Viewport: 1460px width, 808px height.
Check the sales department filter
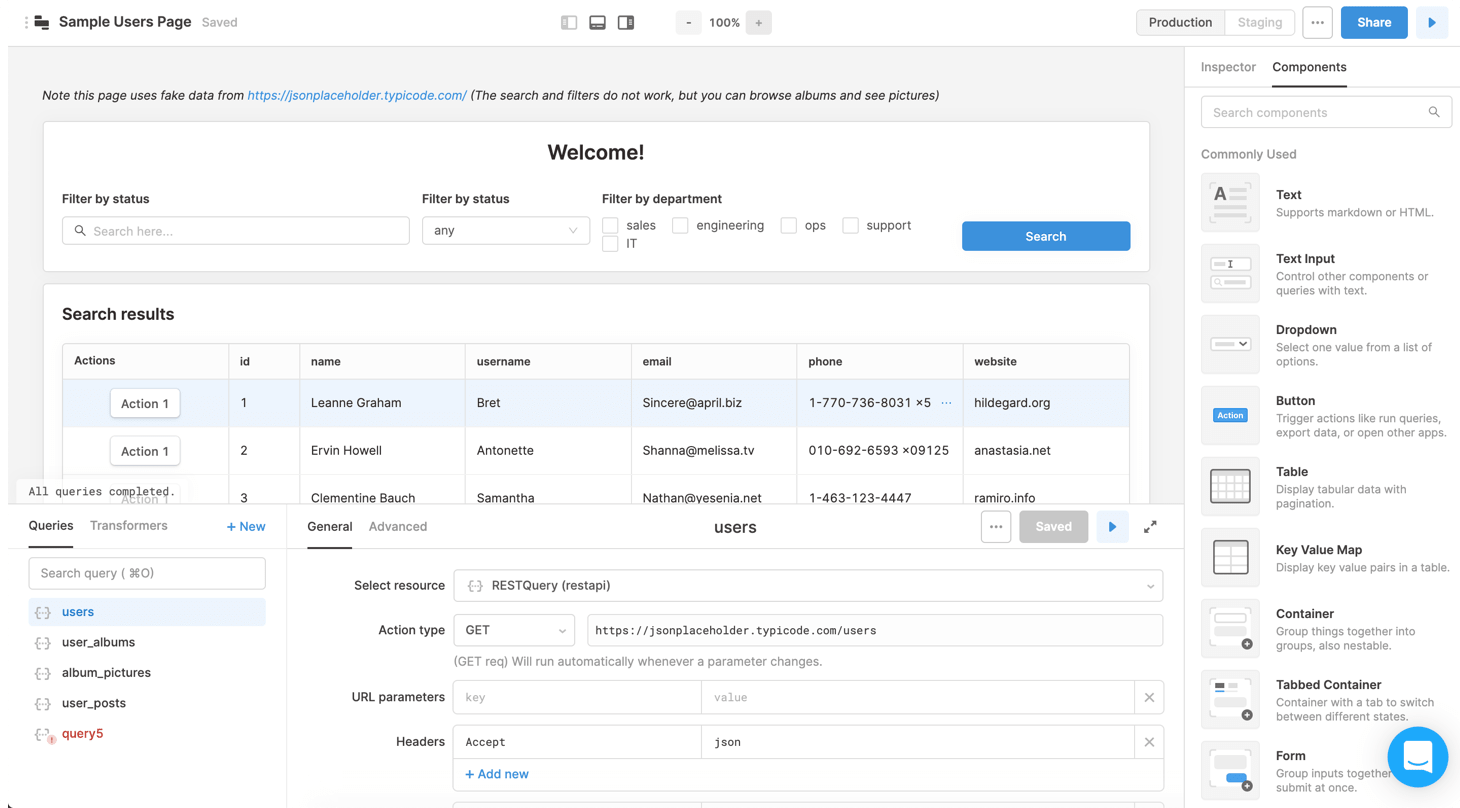pos(610,225)
